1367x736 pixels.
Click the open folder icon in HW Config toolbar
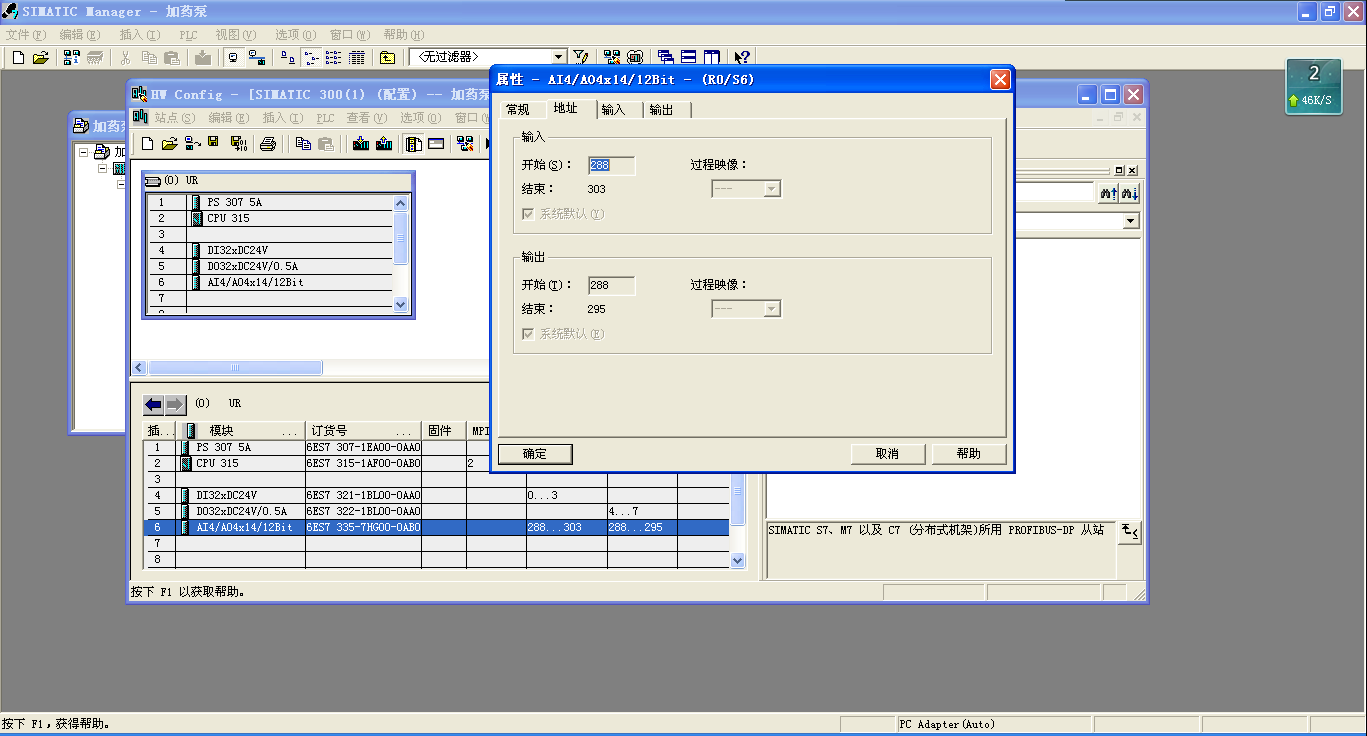click(170, 144)
